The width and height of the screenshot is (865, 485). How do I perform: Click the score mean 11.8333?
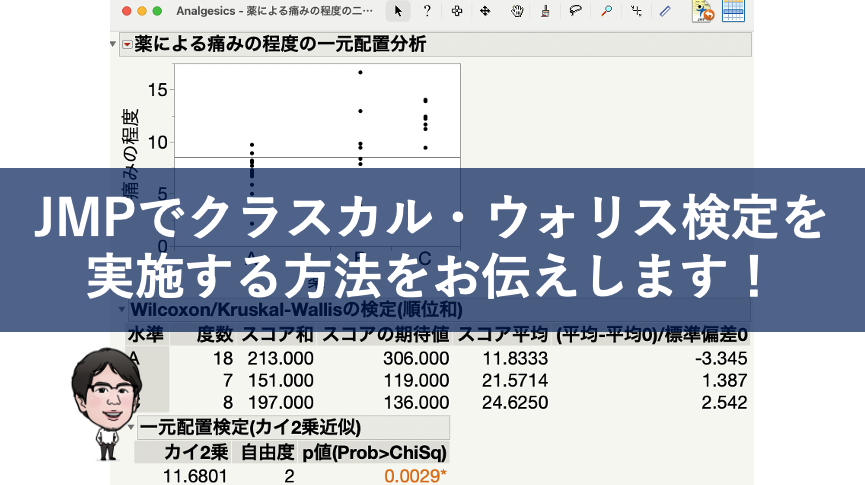tap(515, 359)
